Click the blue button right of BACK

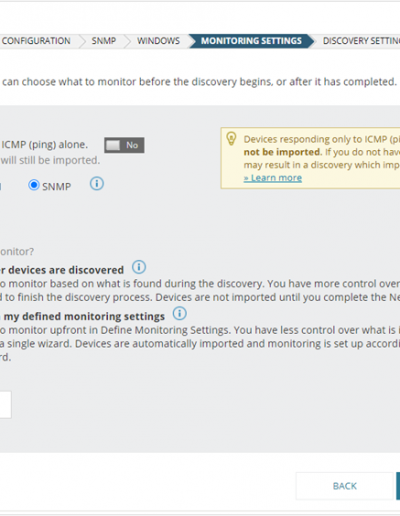(398, 486)
